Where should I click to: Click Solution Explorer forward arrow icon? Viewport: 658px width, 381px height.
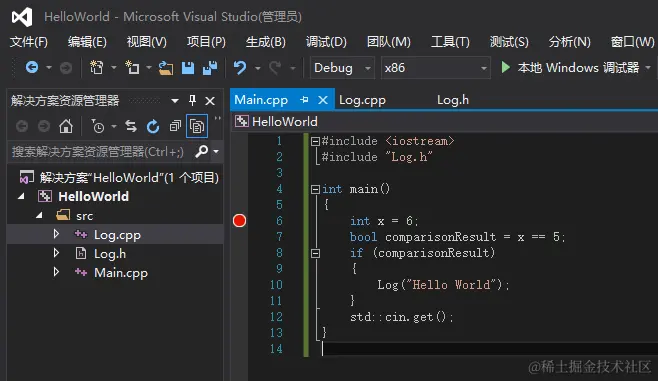(x=44, y=126)
